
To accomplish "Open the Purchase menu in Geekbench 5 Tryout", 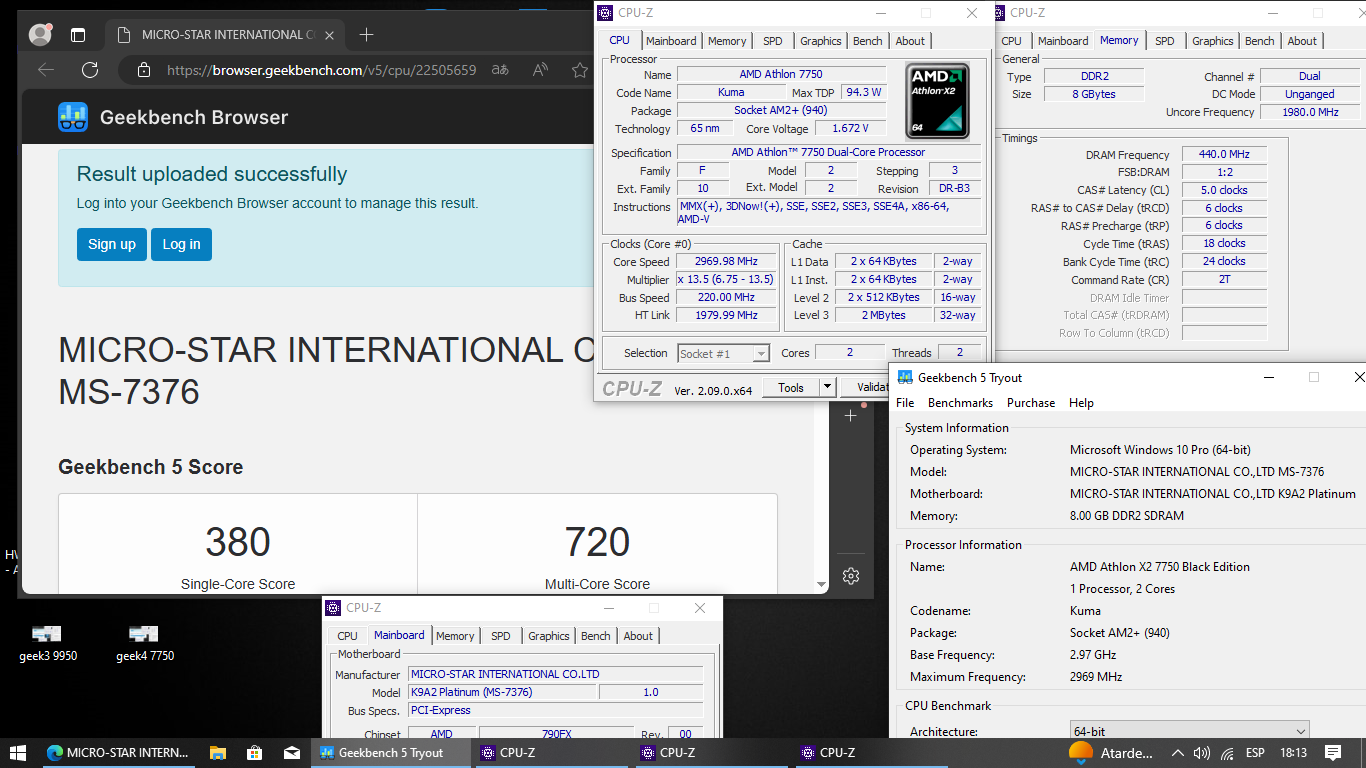I will (x=1031, y=403).
